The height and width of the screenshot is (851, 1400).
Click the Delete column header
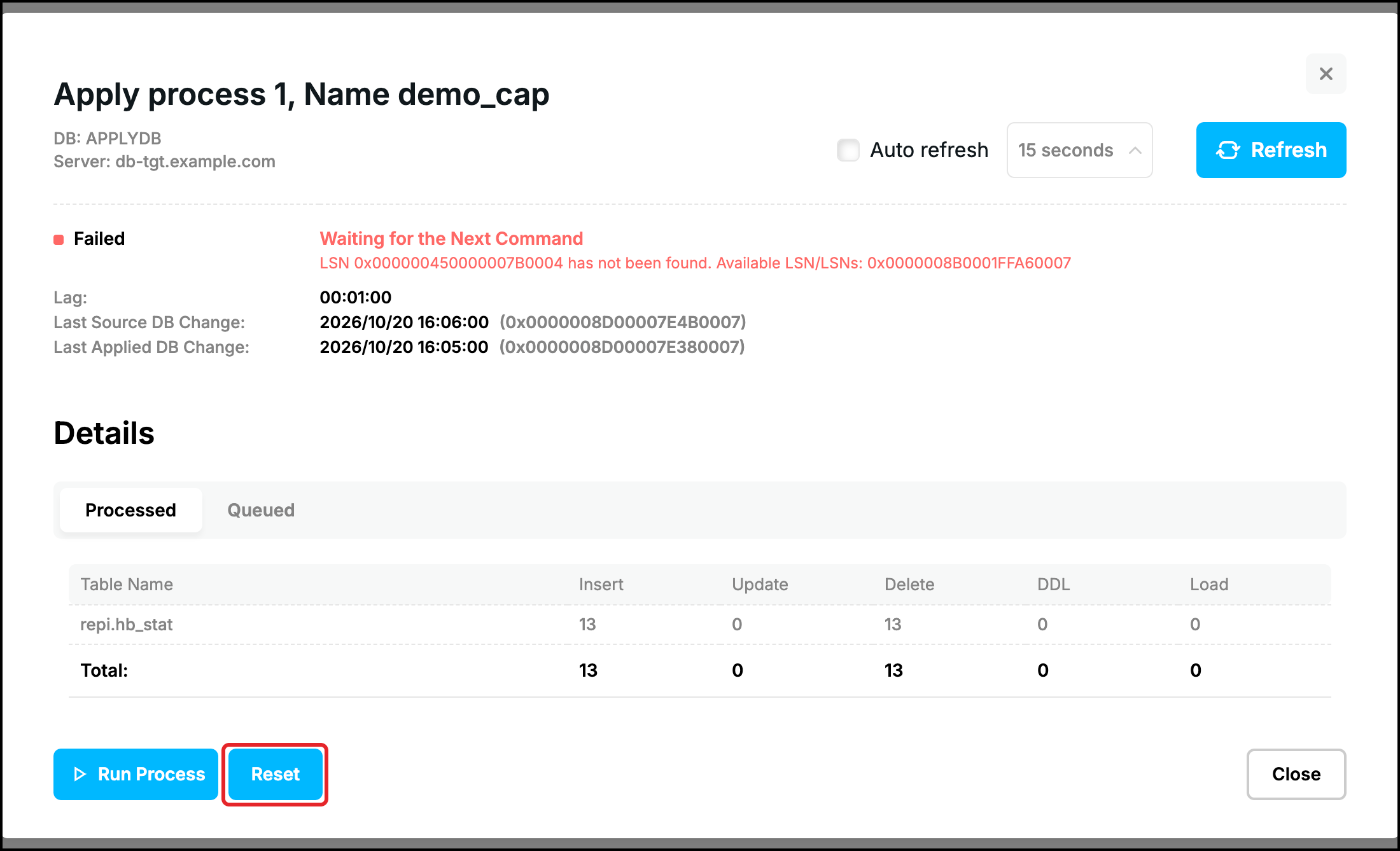pyautogui.click(x=910, y=584)
